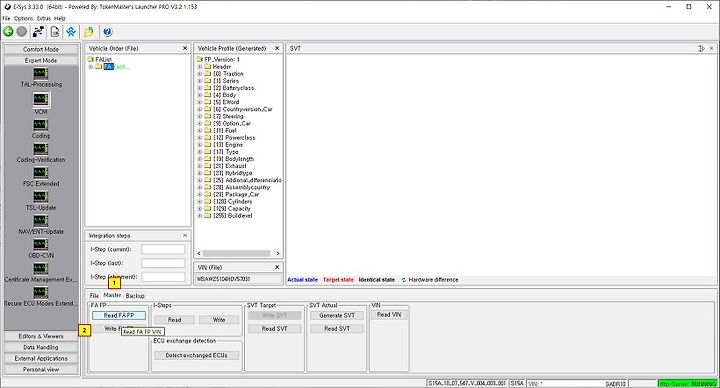
Task: Switch to the Backup tab
Action: (135, 296)
